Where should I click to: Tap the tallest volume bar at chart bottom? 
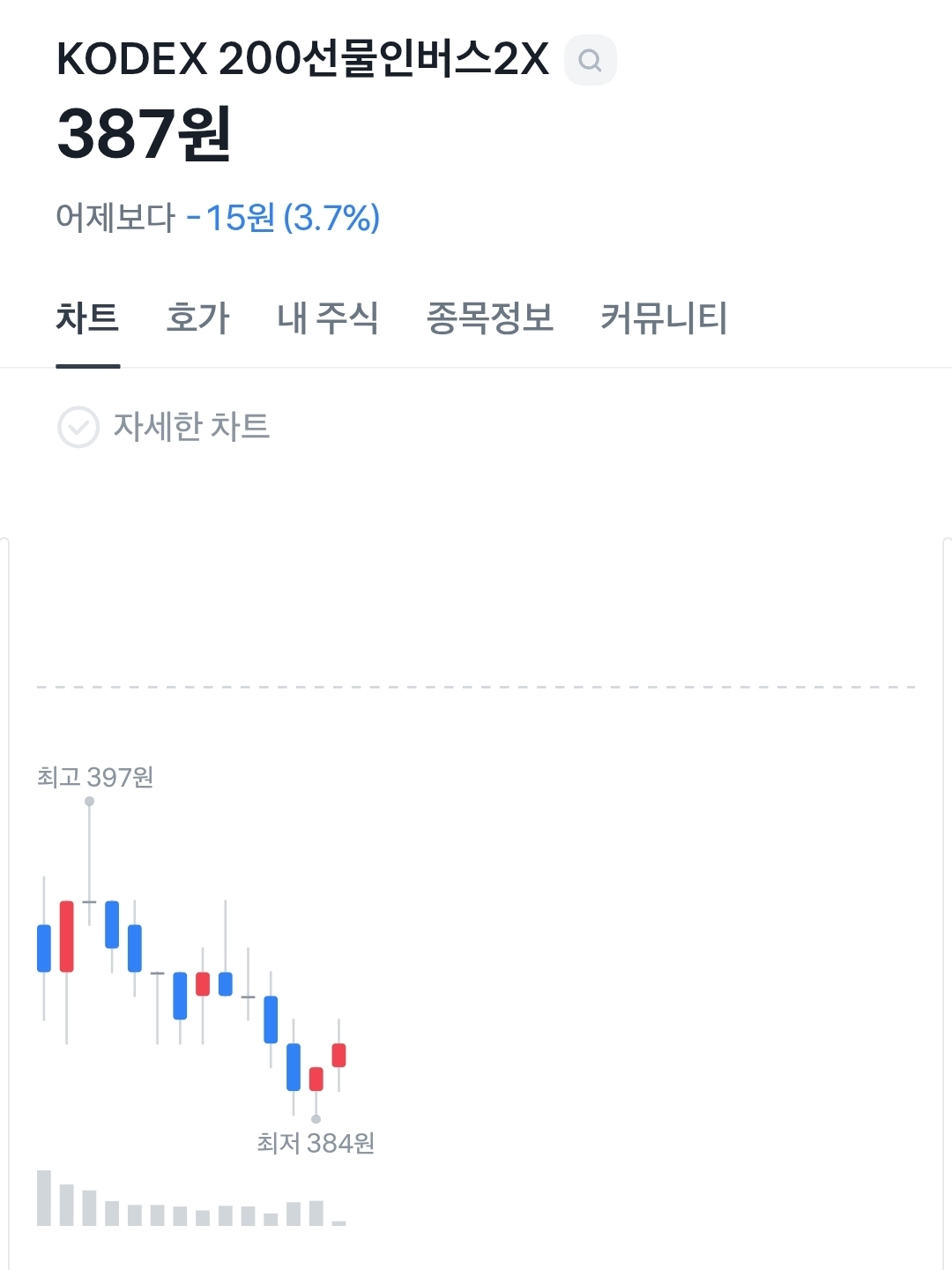(x=44, y=1198)
